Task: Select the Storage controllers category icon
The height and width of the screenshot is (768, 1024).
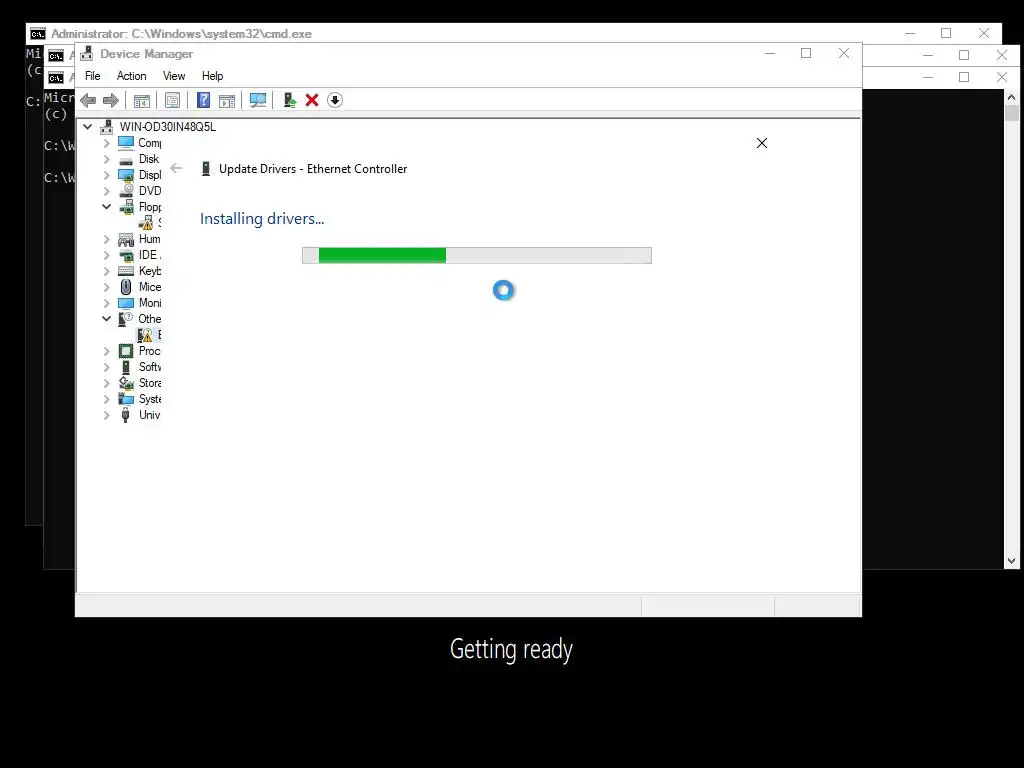Action: 126,383
